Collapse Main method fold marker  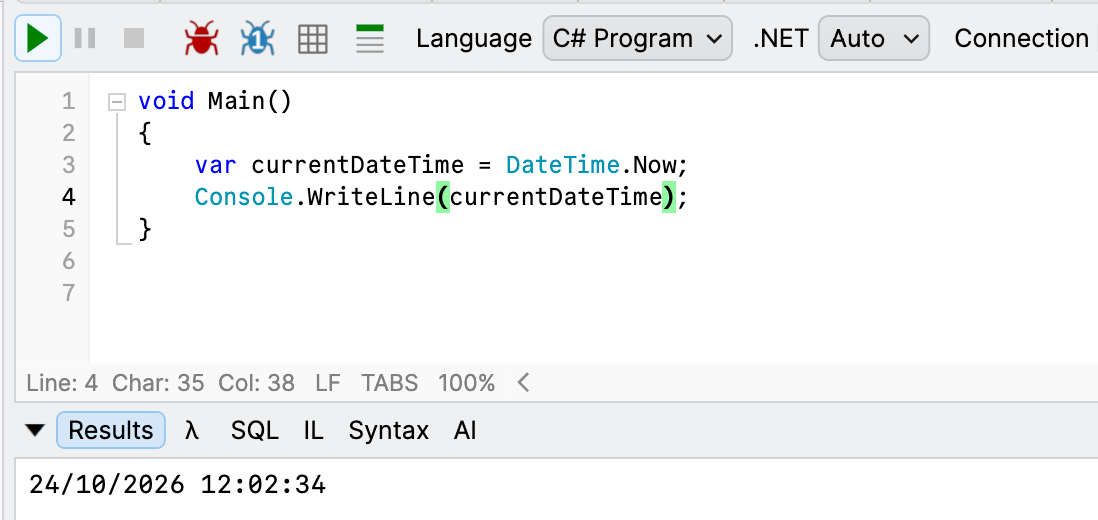117,103
